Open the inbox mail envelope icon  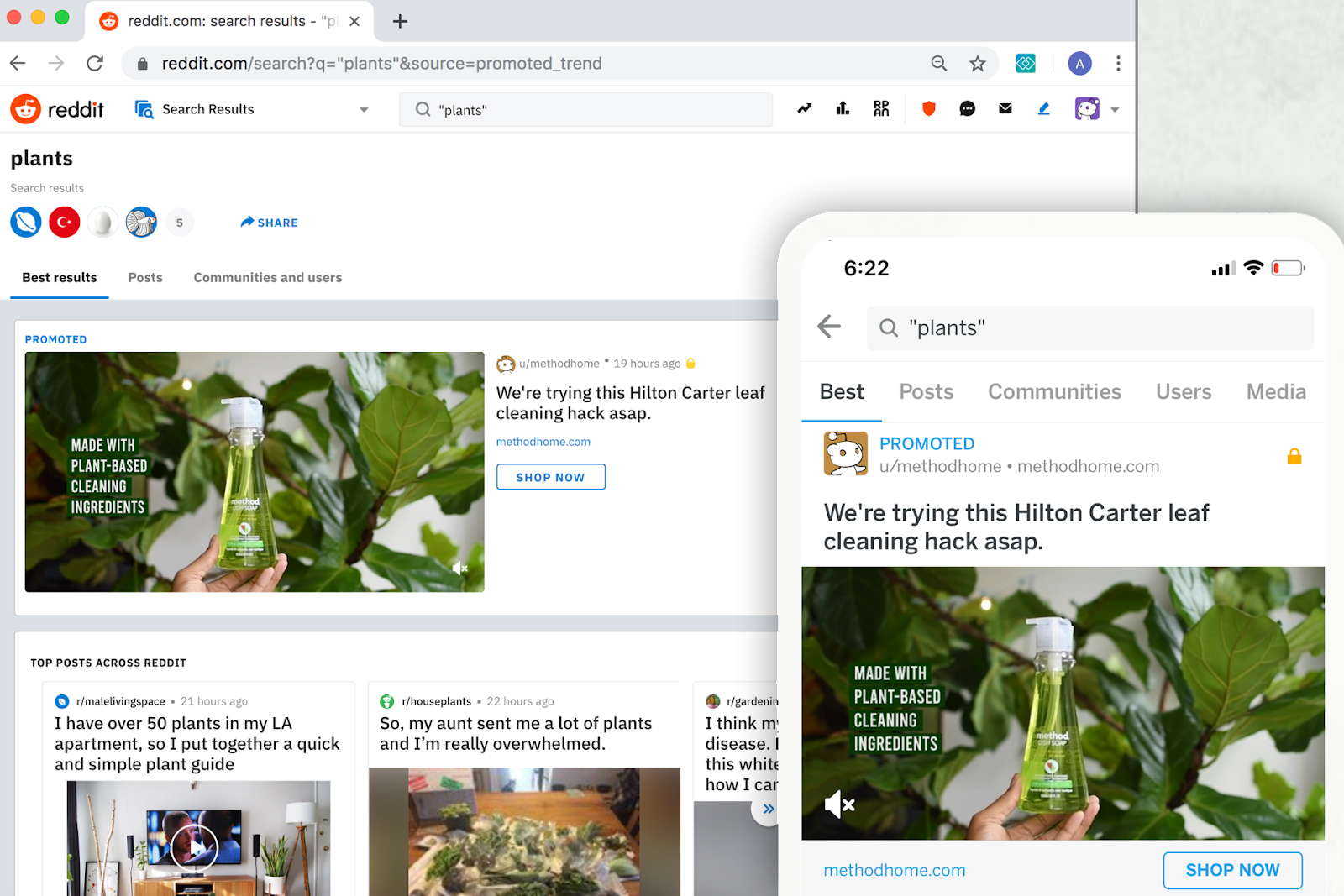coord(1005,108)
